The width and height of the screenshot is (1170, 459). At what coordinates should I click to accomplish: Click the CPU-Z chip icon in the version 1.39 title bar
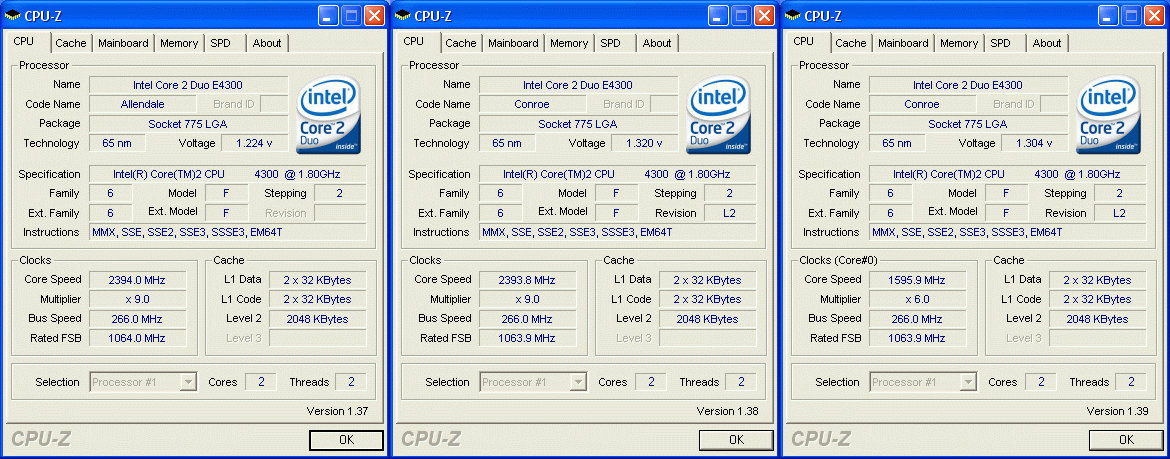(x=793, y=15)
